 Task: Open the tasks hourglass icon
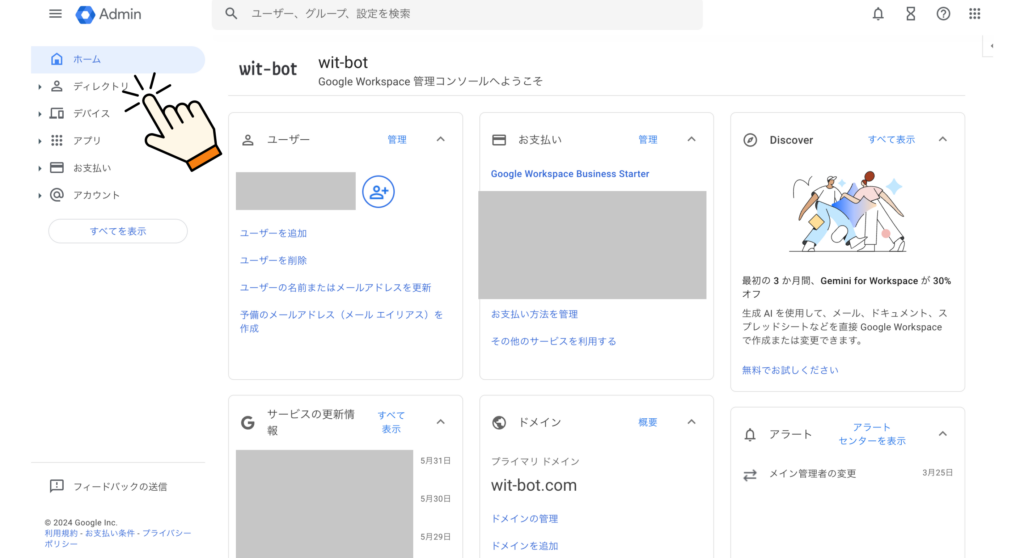click(910, 14)
